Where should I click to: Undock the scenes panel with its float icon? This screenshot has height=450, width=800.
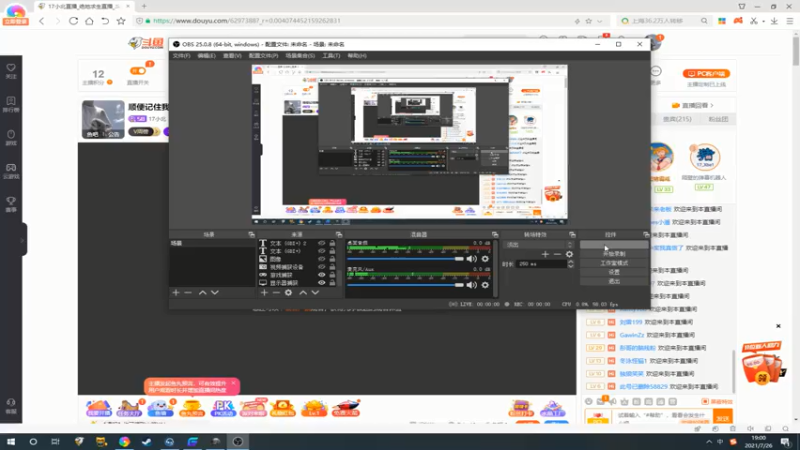coord(252,235)
